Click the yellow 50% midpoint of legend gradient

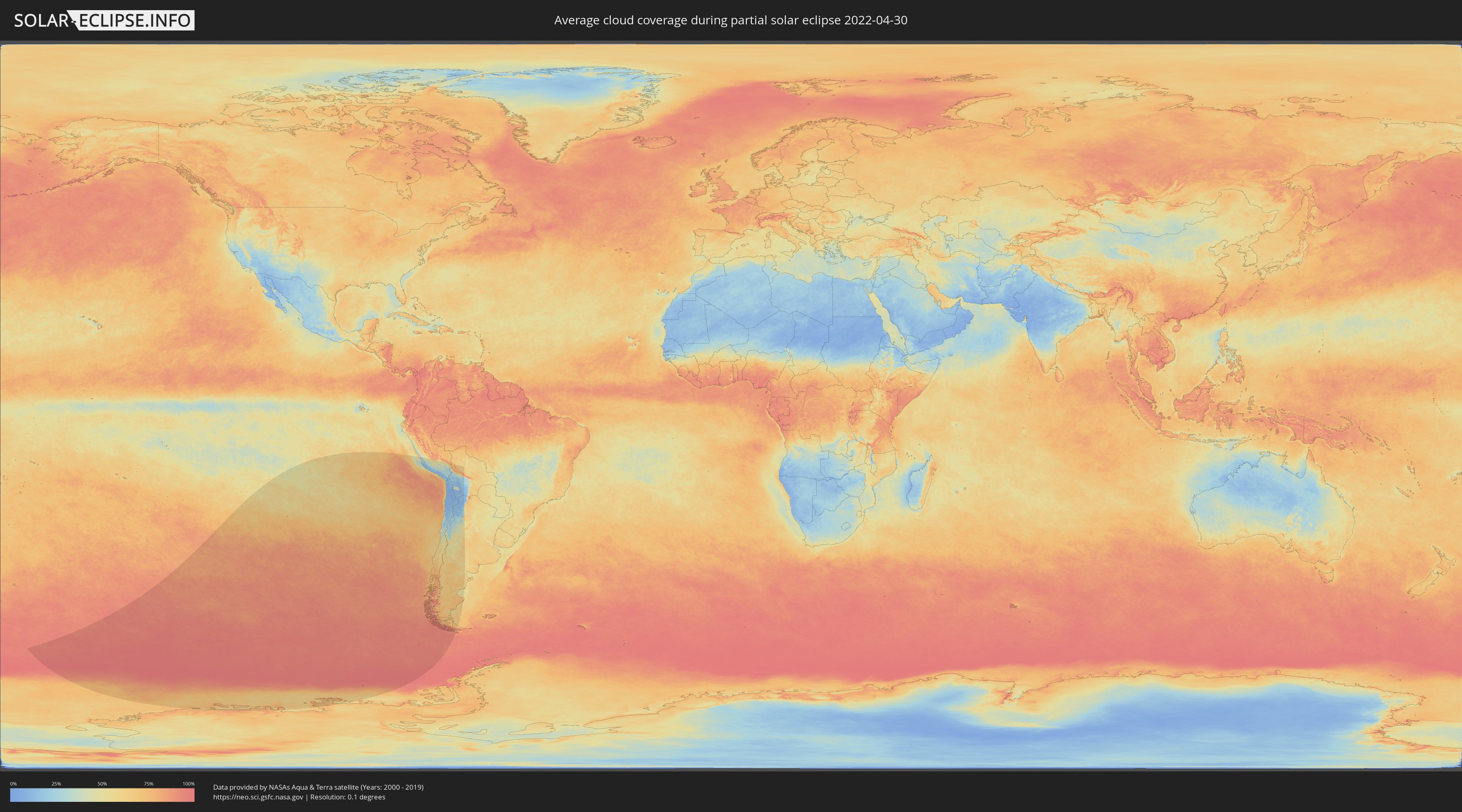tap(102, 795)
